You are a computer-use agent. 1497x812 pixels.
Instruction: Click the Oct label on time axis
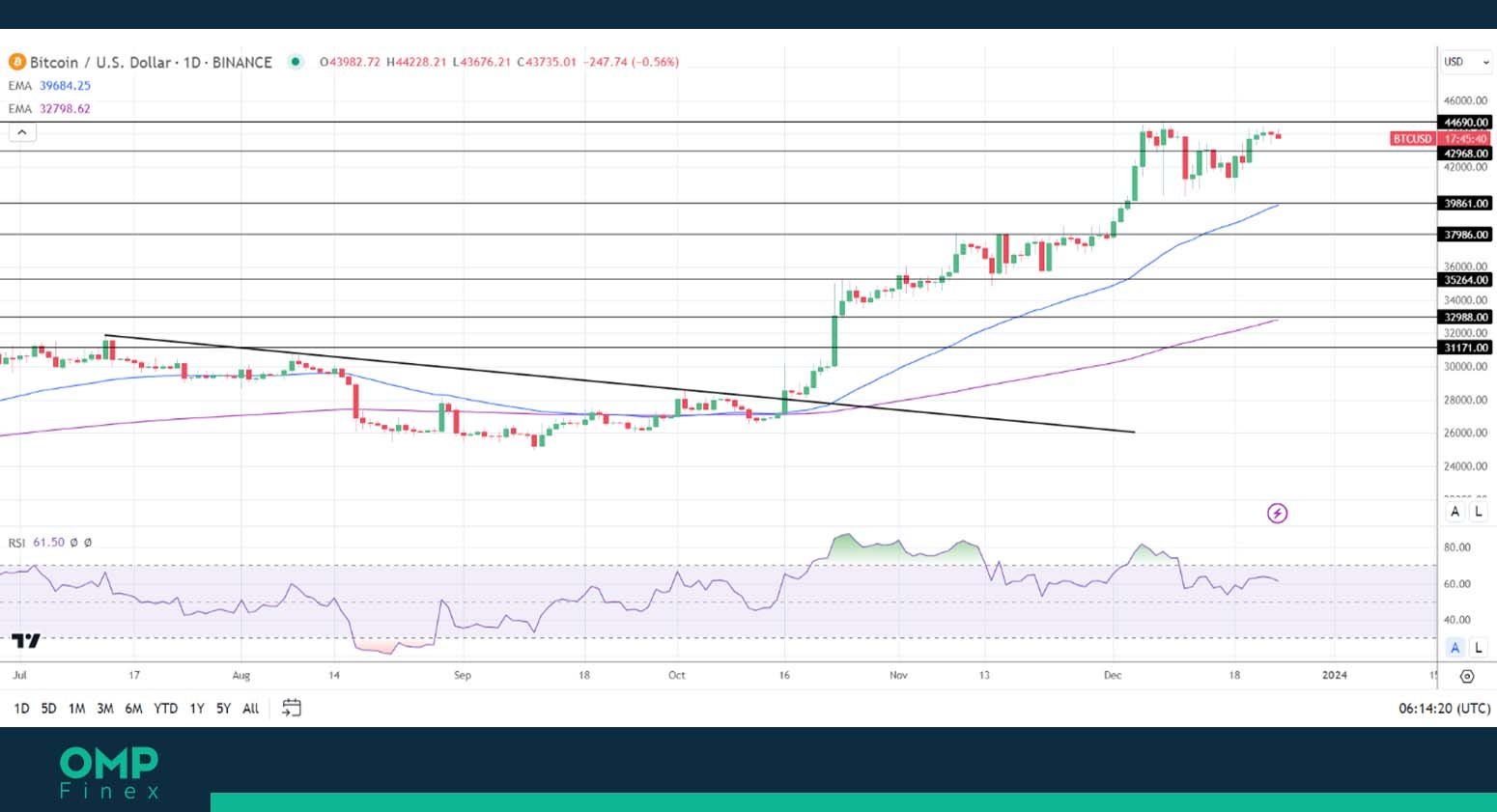[676, 675]
